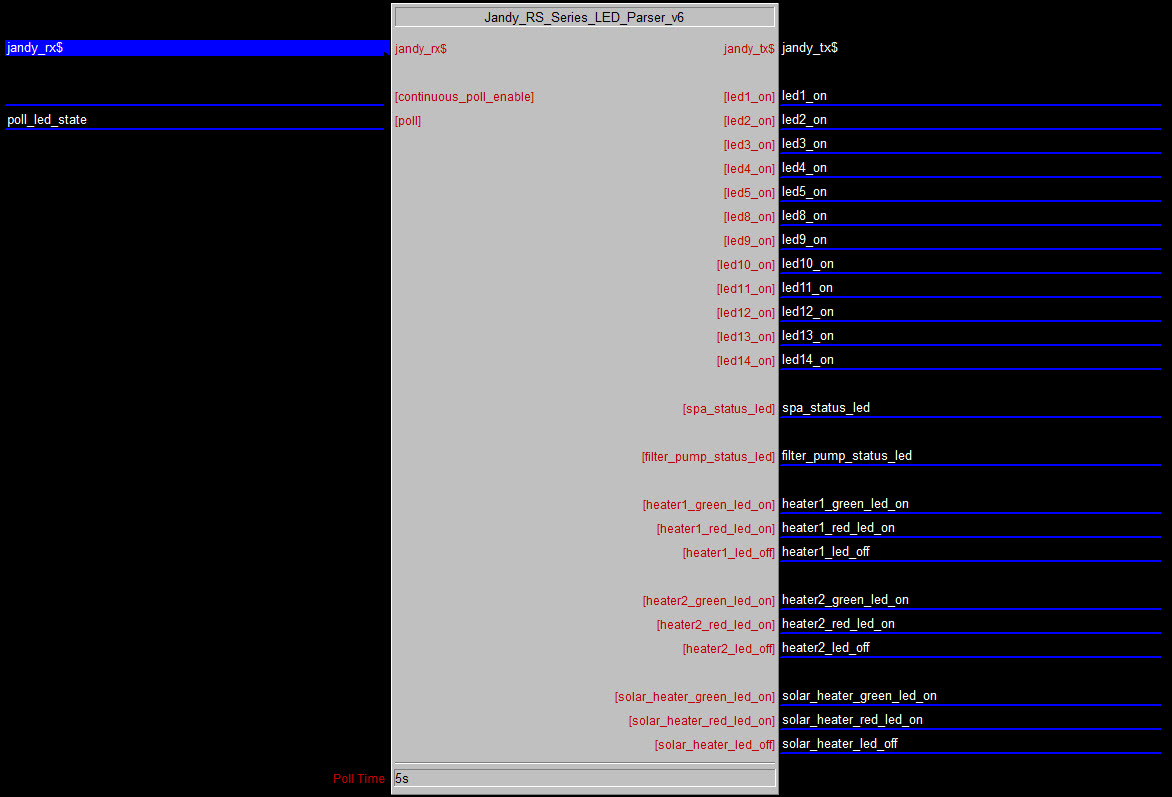Select the white led1_on output signal name

804,96
